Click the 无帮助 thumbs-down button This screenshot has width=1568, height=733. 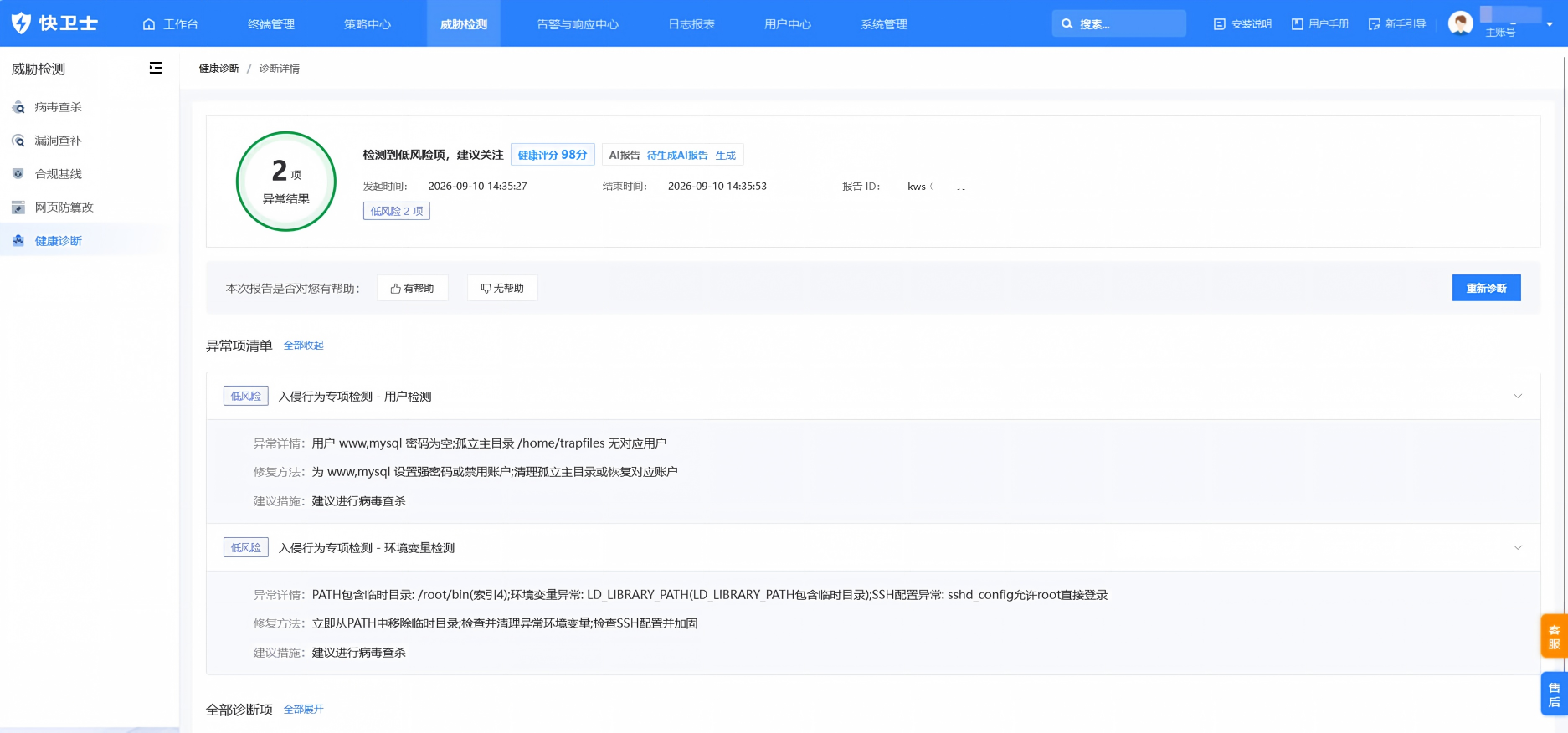(x=502, y=288)
